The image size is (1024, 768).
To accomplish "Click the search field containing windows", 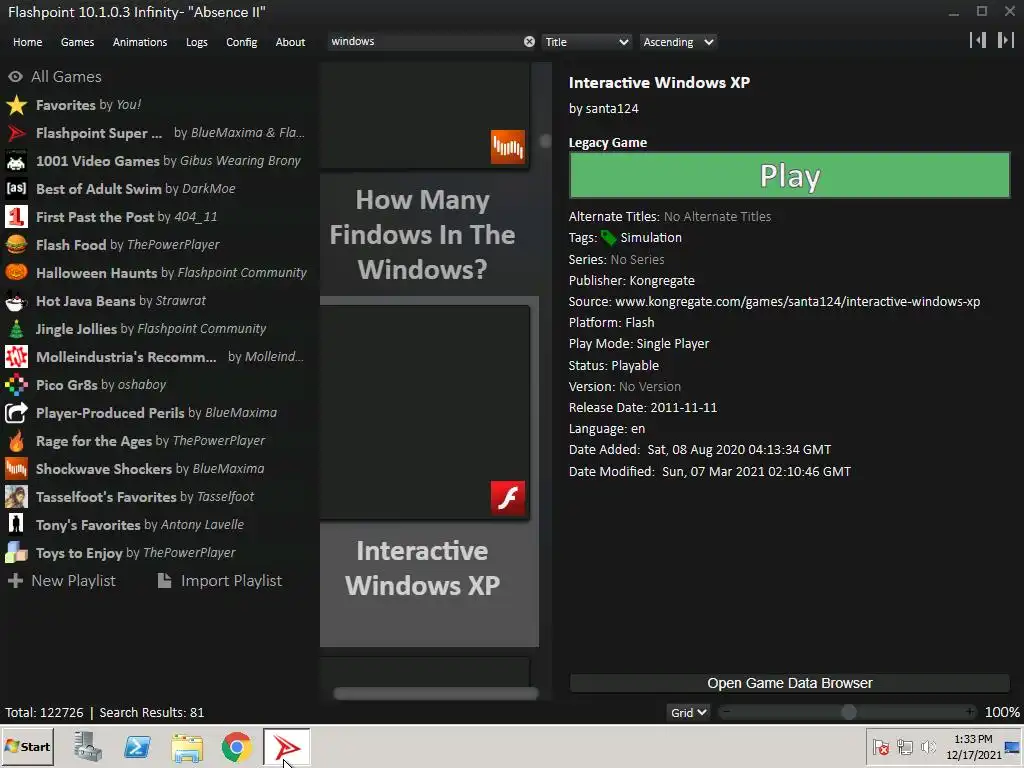I will (424, 42).
